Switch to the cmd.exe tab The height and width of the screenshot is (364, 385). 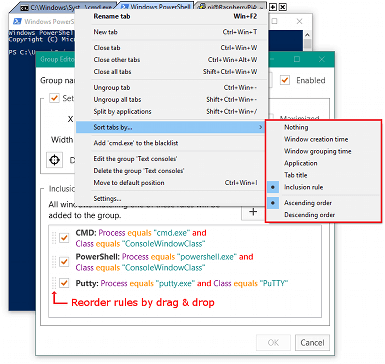[x=66, y=7]
